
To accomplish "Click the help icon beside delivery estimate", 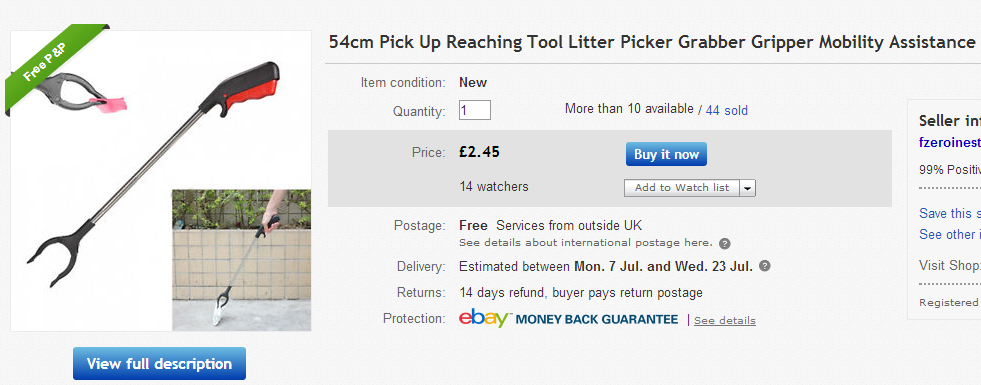I will pyautogui.click(x=765, y=266).
